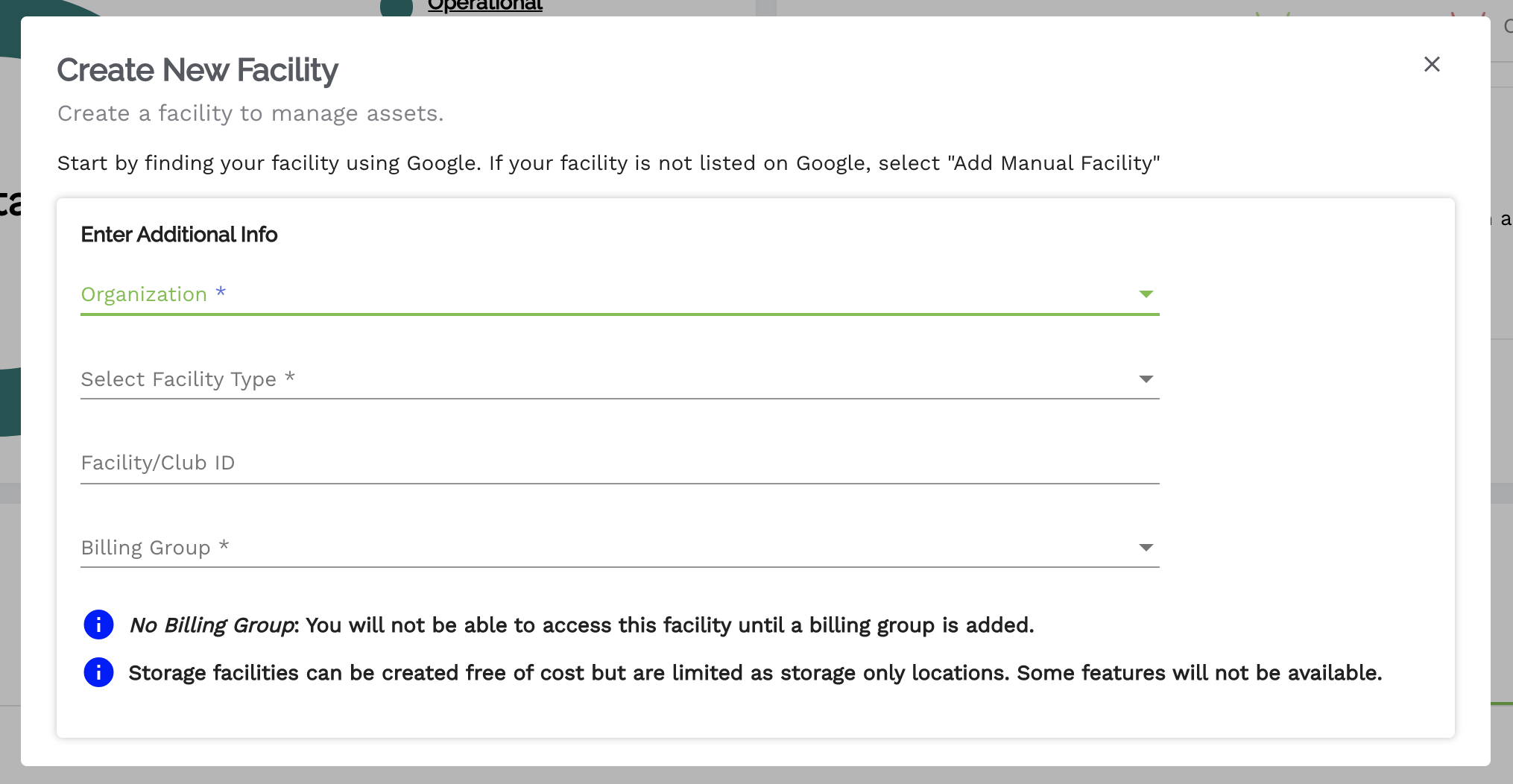
Task: Click the Create New Facility heading
Action: tap(198, 70)
